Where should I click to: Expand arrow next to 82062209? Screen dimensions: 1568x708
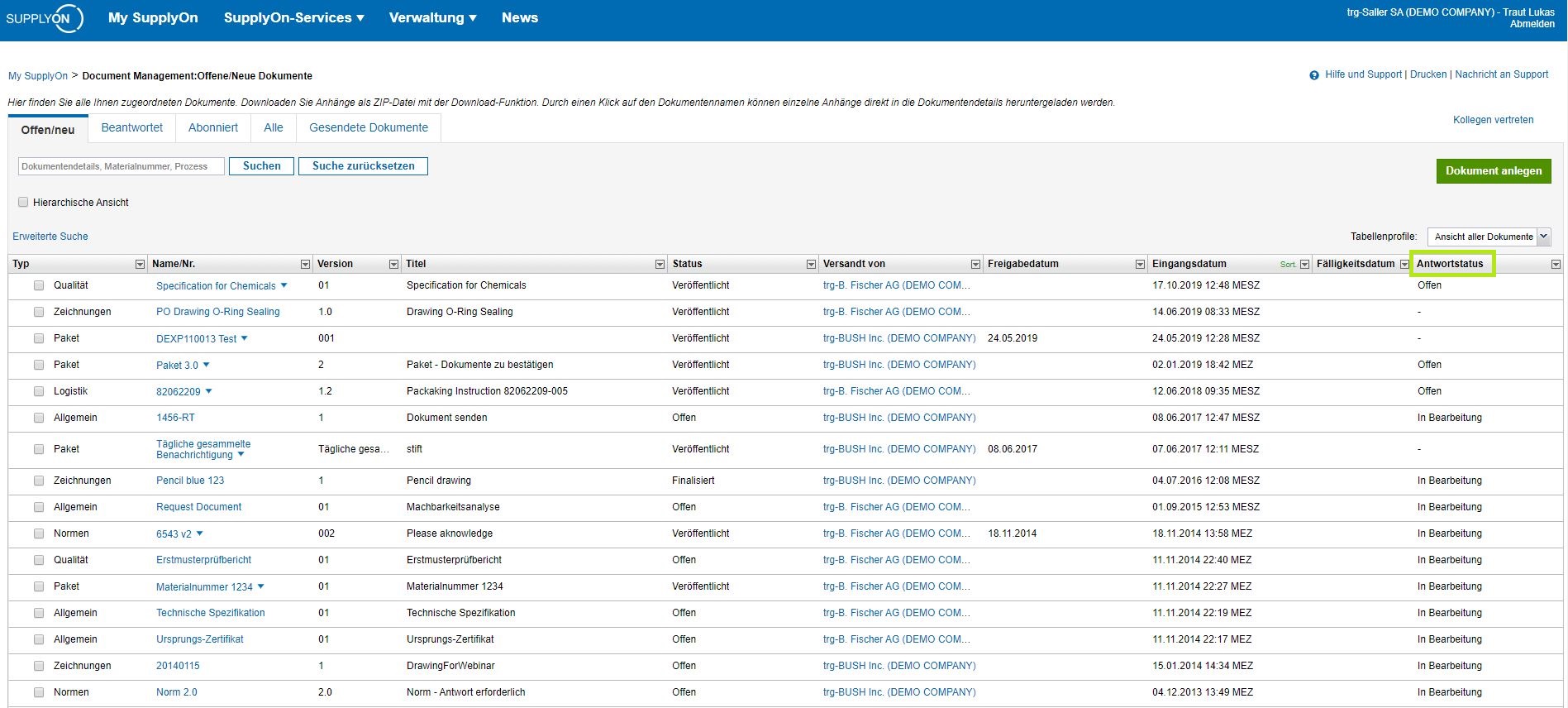pyautogui.click(x=209, y=391)
